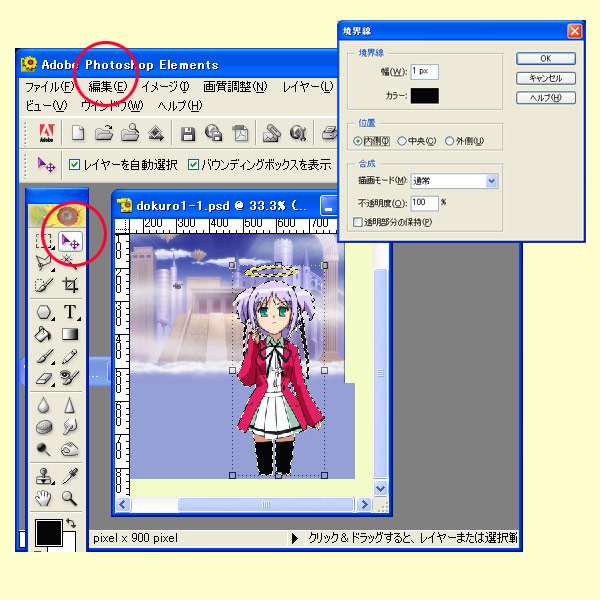The width and height of the screenshot is (600, 600).
Task: Create a new file from shortcuts bar
Action: pos(78,133)
